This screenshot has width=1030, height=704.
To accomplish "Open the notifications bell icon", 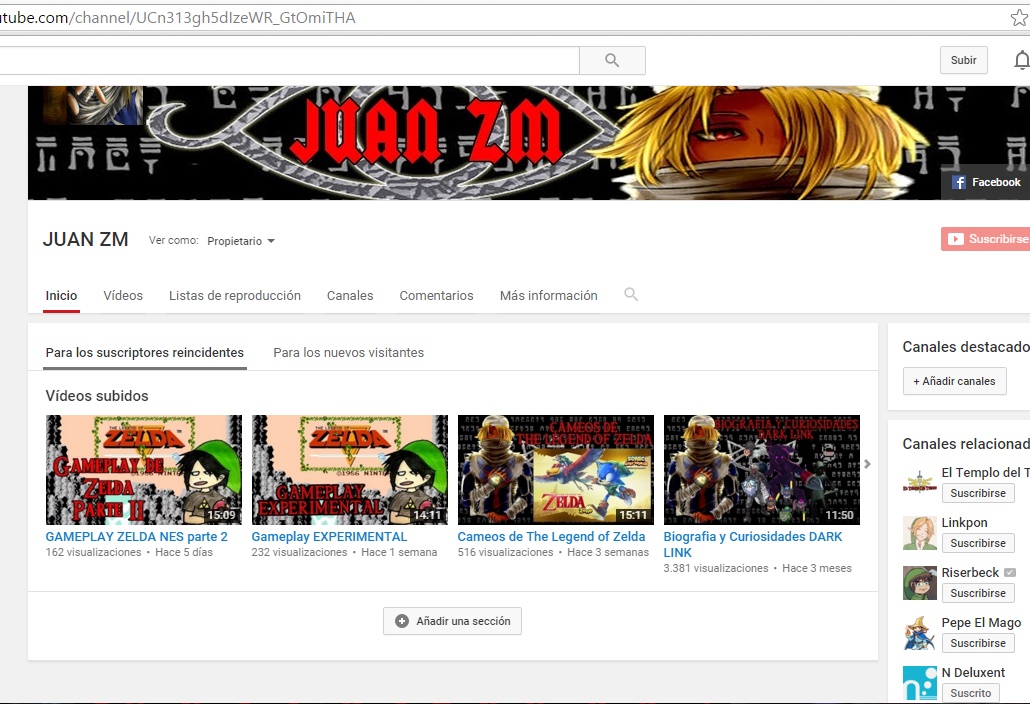I will click(x=1021, y=60).
